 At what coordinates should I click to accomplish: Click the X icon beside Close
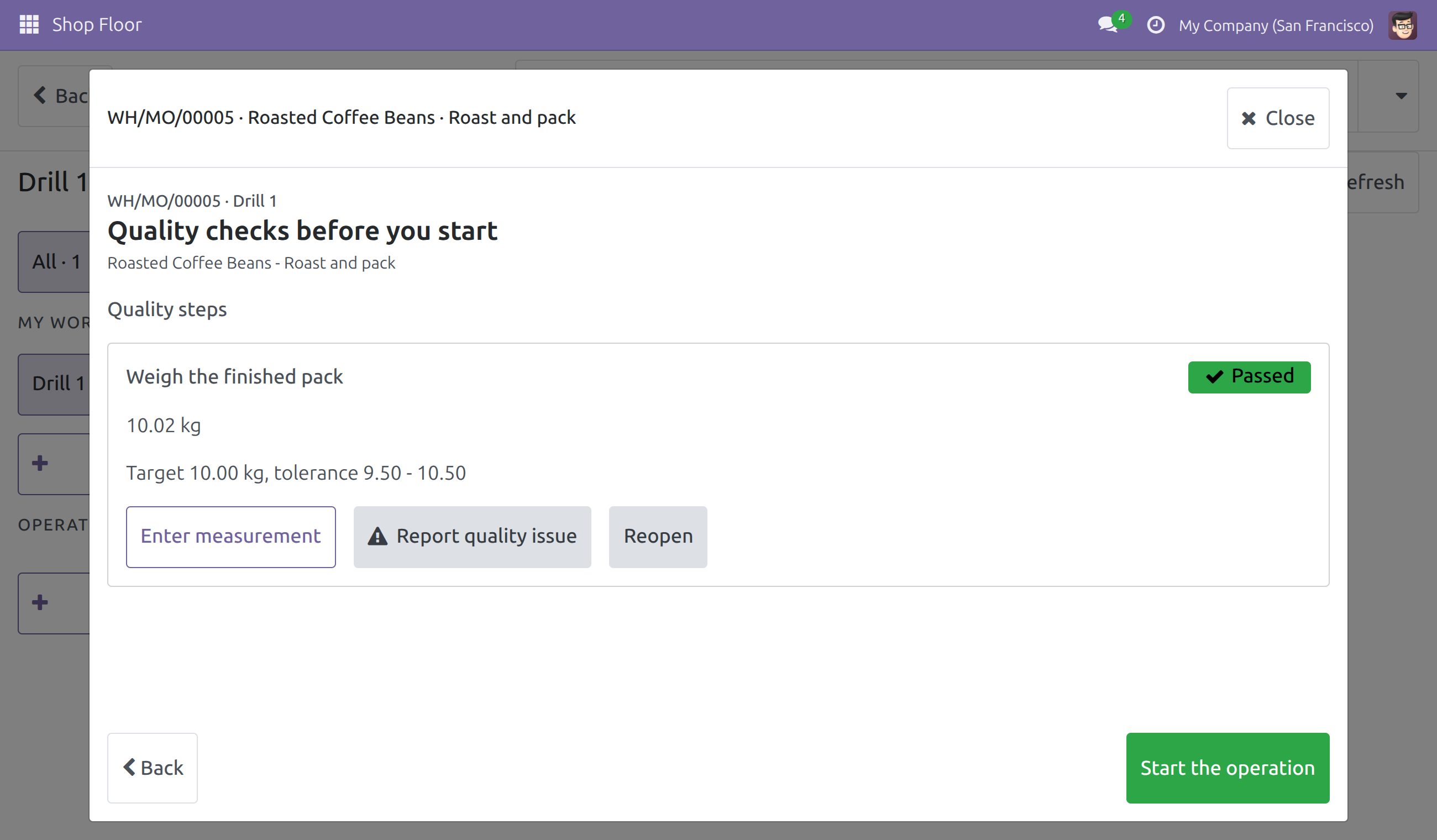click(x=1249, y=118)
